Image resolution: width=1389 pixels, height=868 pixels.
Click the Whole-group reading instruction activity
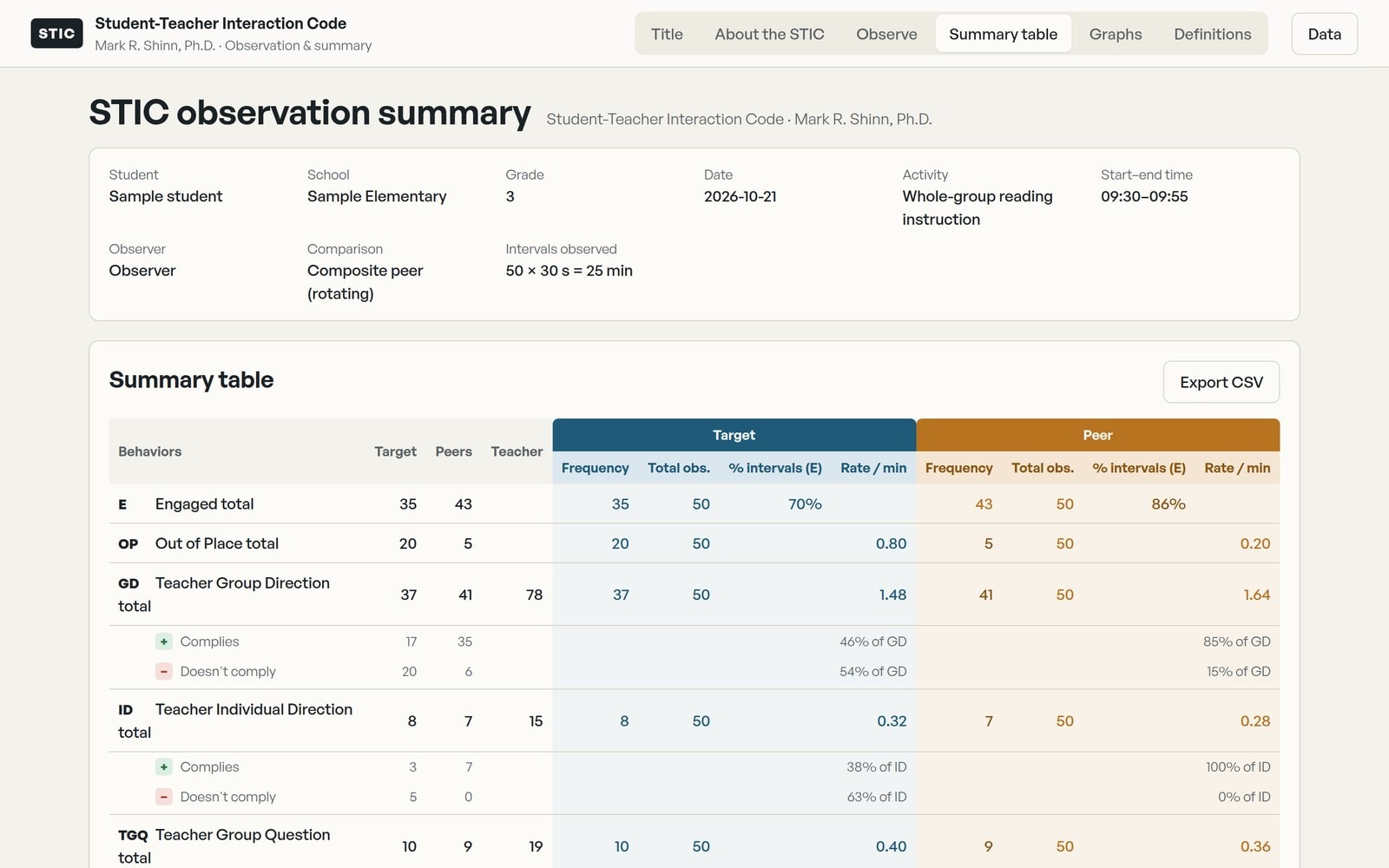(x=978, y=207)
